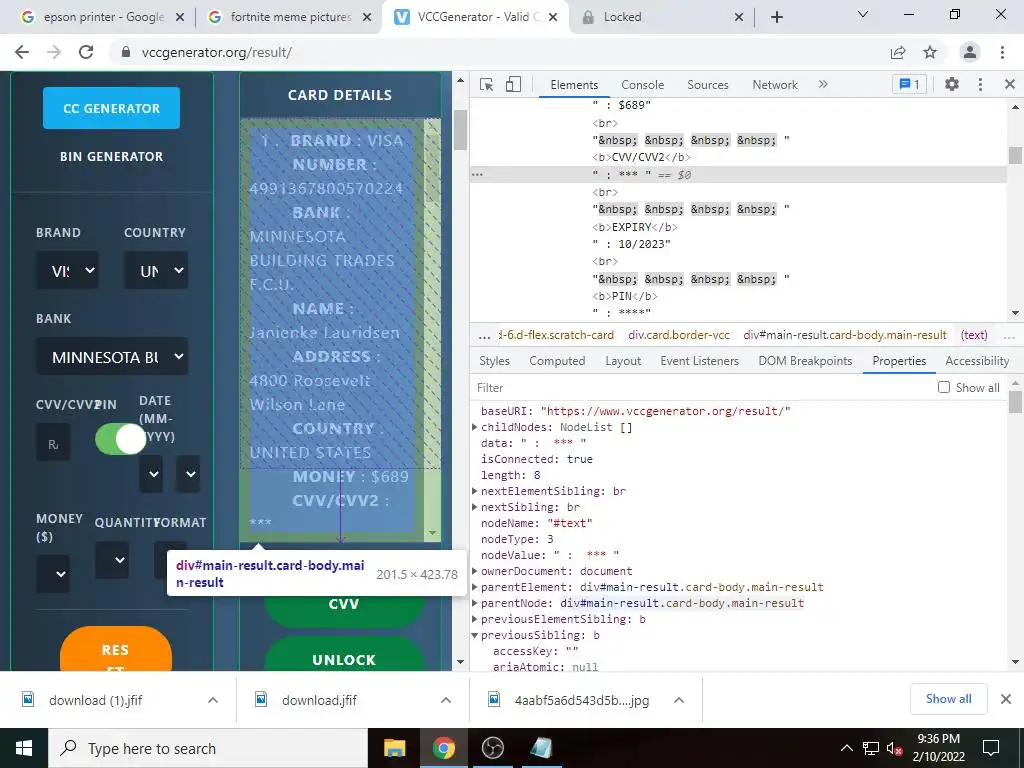
Task: Click the Windows search box
Action: pyautogui.click(x=208, y=748)
